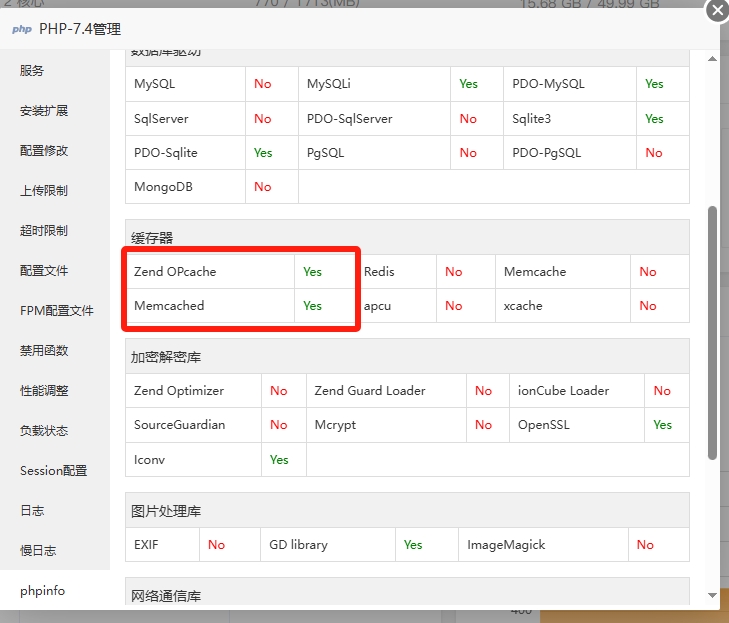Click the PHP-7.4管理 dialog title
Image resolution: width=729 pixels, height=623 pixels.
click(80, 29)
